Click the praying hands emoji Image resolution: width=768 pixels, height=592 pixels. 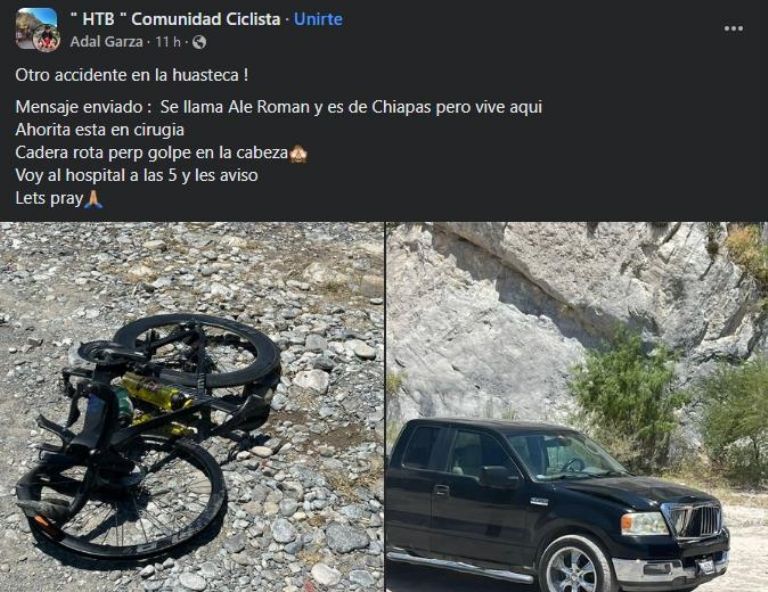(93, 199)
